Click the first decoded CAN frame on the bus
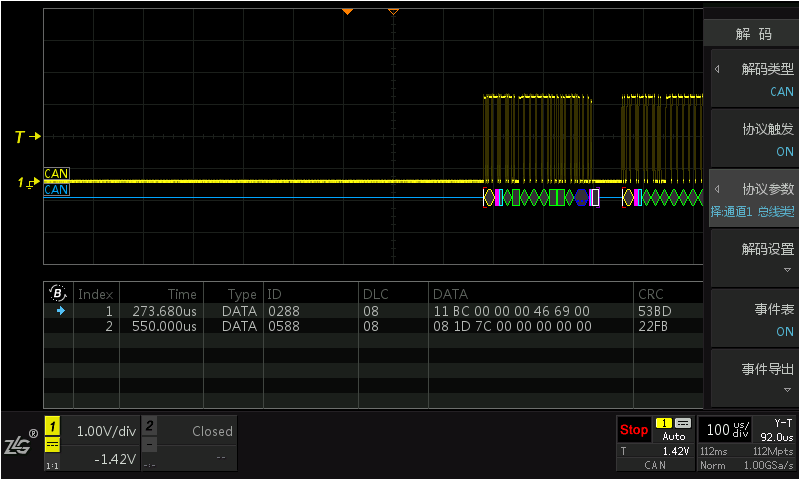Image resolution: width=800 pixels, height=480 pixels. 541,197
